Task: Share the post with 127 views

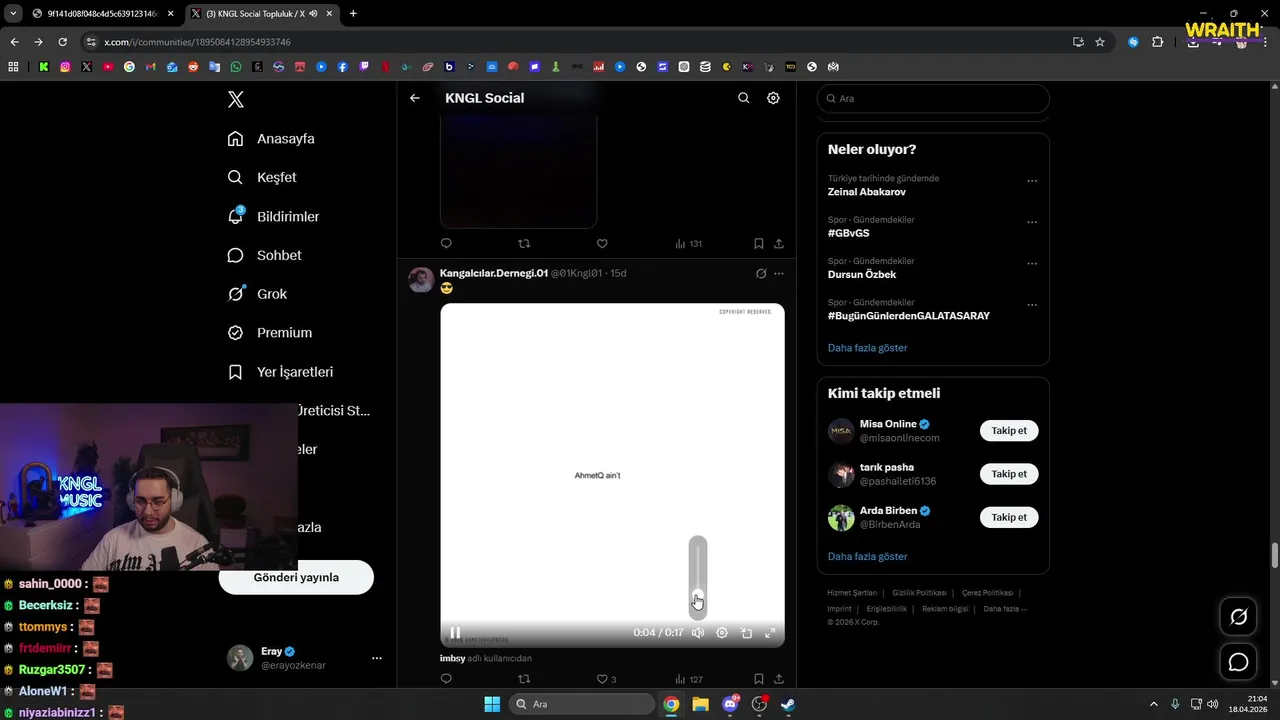Action: [779, 679]
